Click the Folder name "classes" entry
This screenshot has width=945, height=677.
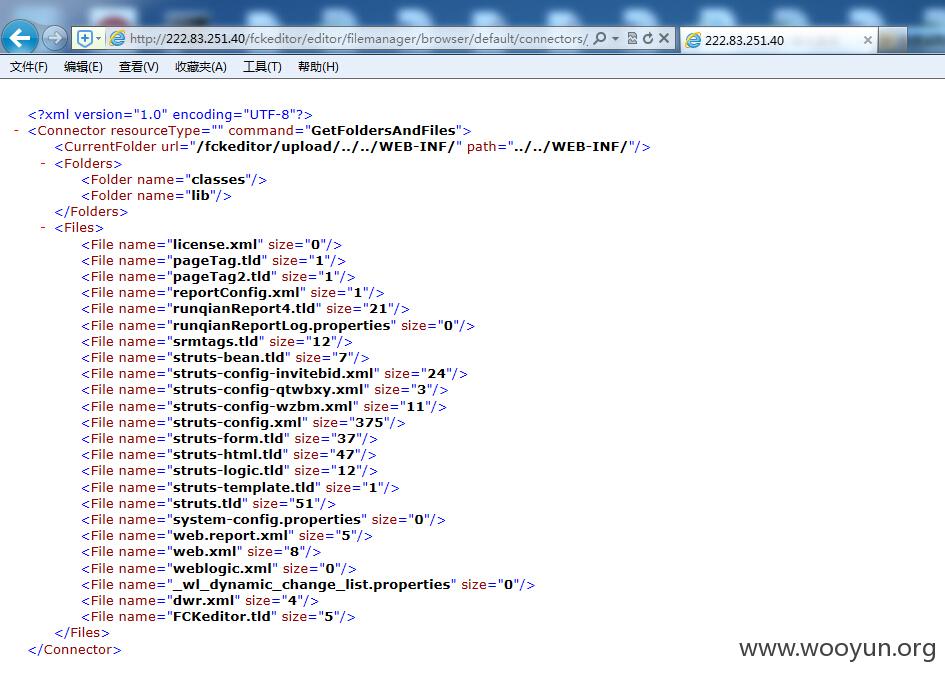click(174, 180)
